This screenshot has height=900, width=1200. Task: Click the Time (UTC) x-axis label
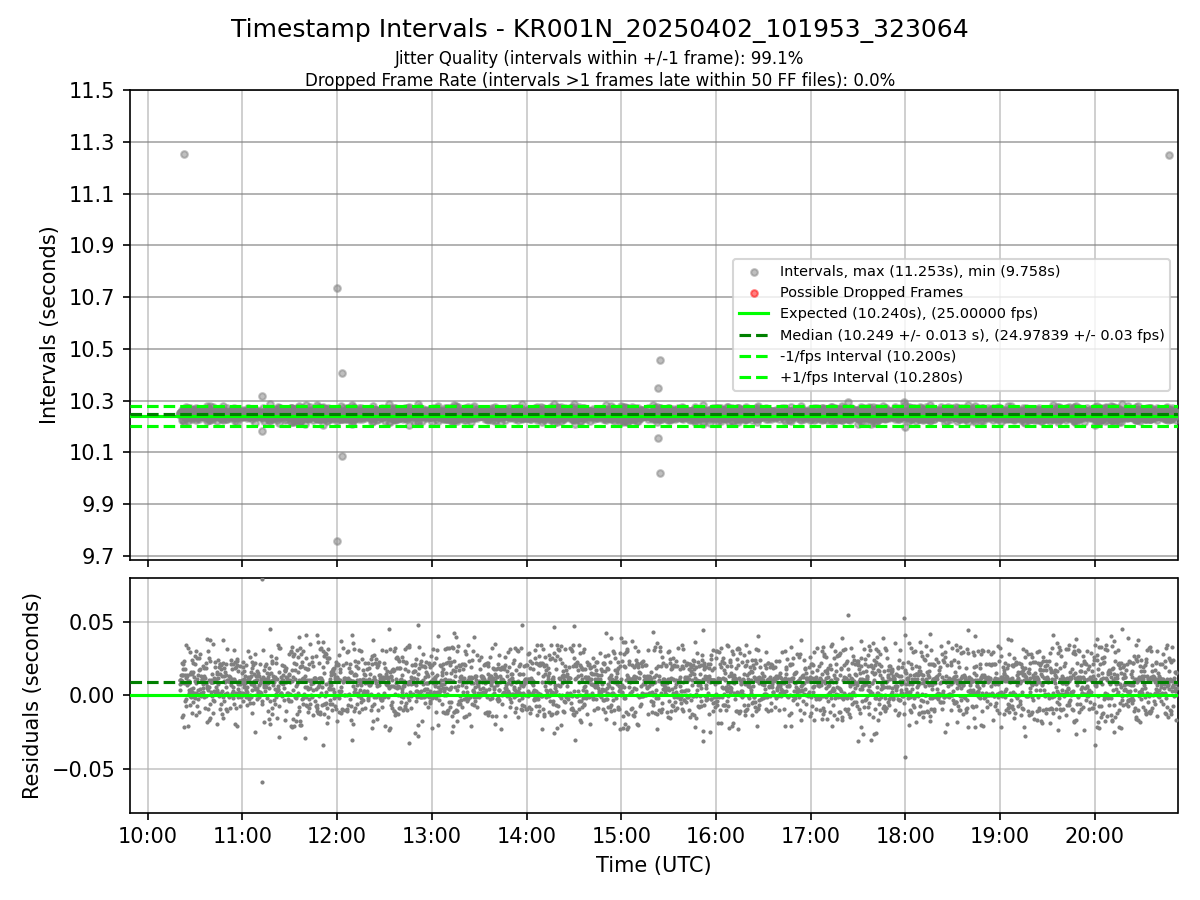click(x=653, y=865)
